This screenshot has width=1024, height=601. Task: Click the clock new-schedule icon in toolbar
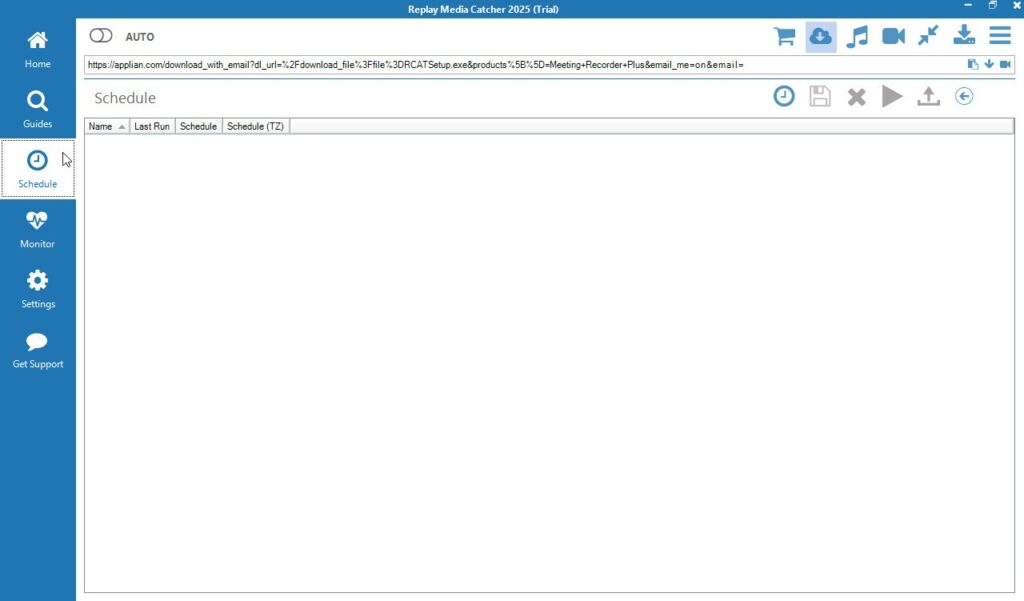point(784,97)
